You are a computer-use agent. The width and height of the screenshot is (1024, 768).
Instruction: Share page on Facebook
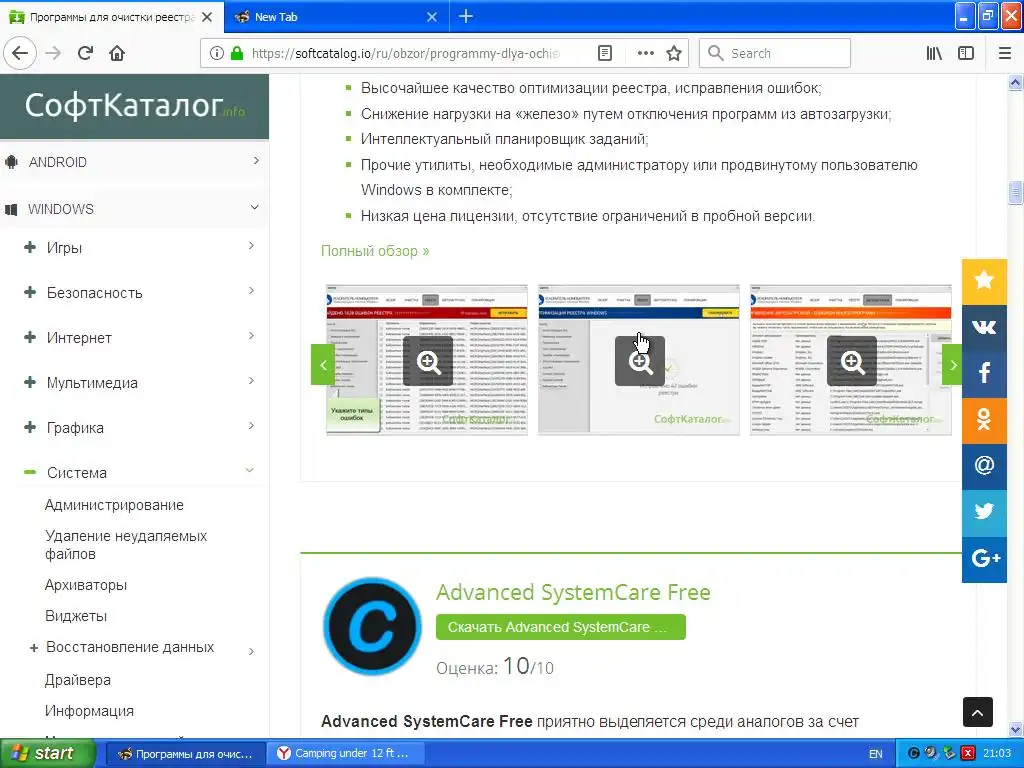click(984, 374)
